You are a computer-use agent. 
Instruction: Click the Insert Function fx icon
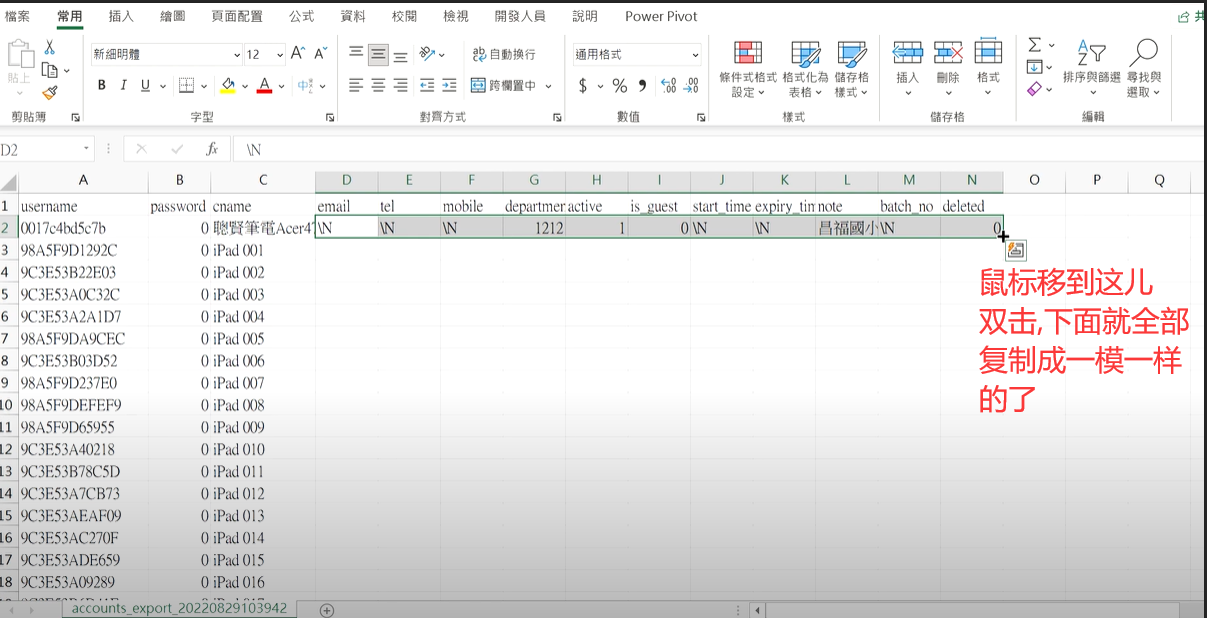tap(211, 149)
